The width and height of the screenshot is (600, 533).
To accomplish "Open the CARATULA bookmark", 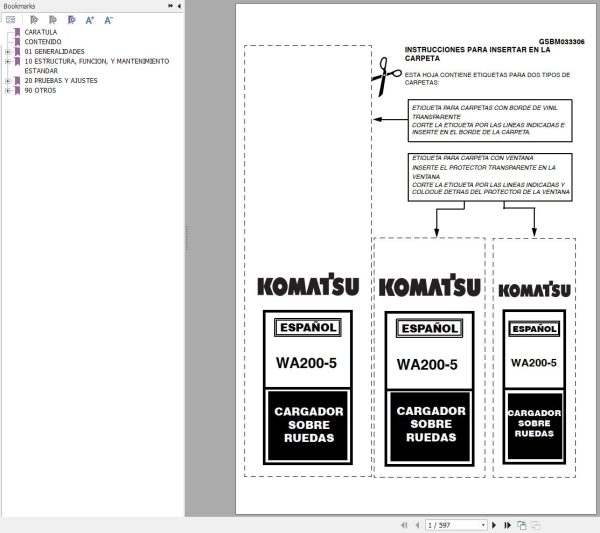I will (41, 32).
